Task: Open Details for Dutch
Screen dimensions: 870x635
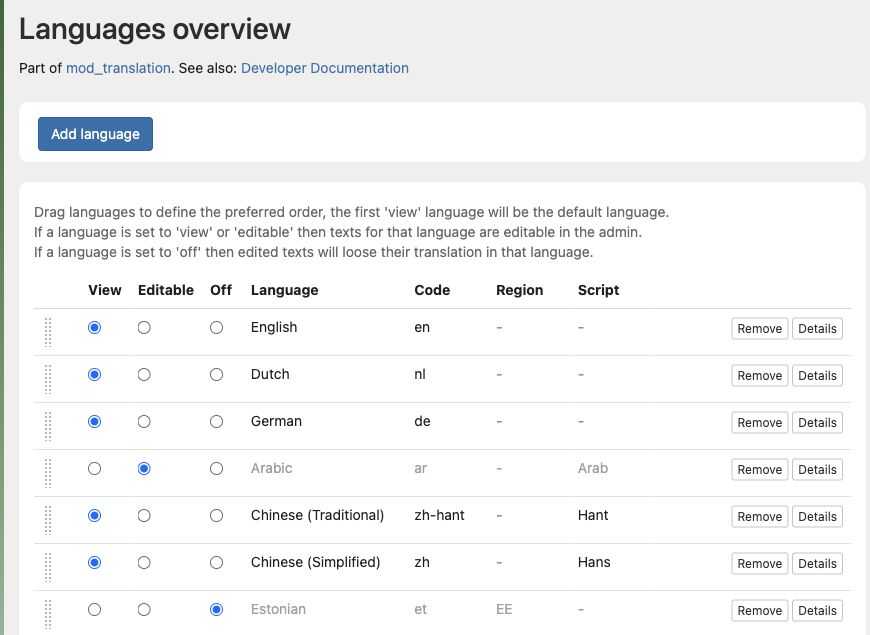Action: point(817,376)
